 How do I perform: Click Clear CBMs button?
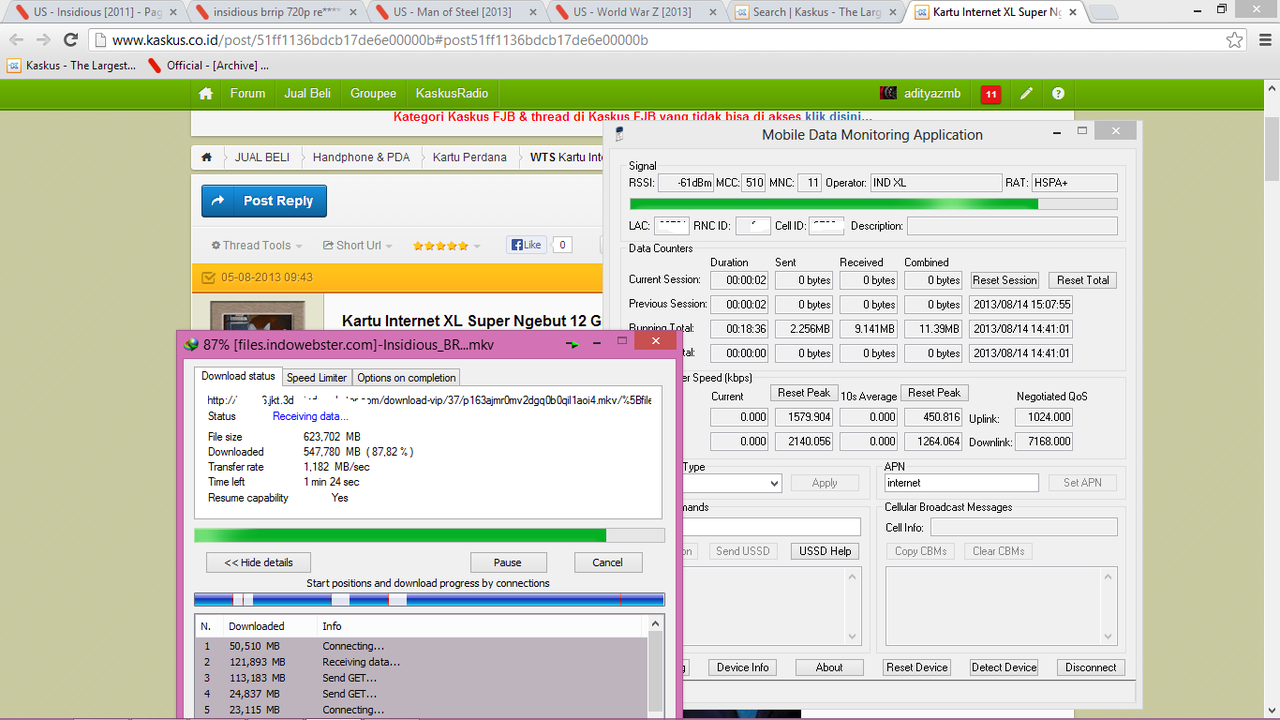[998, 551]
